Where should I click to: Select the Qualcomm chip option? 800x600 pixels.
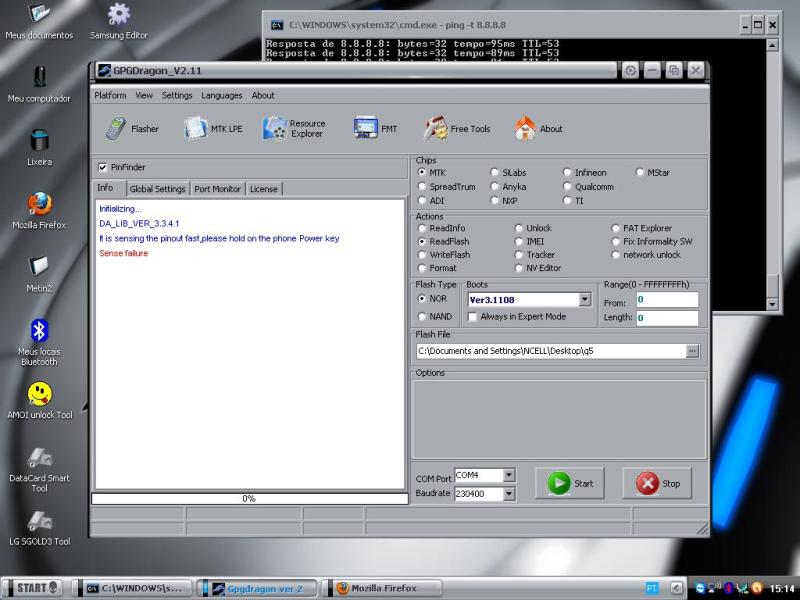pos(567,187)
